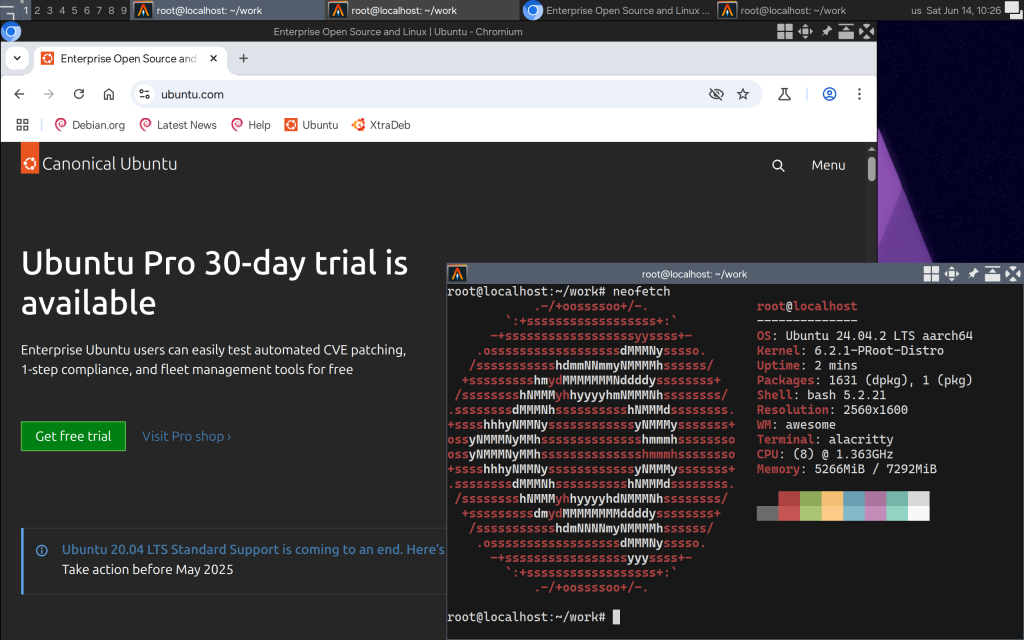Viewport: 1024px width, 640px height.
Task: Open the Chromium profile avatar button
Action: coord(829,94)
